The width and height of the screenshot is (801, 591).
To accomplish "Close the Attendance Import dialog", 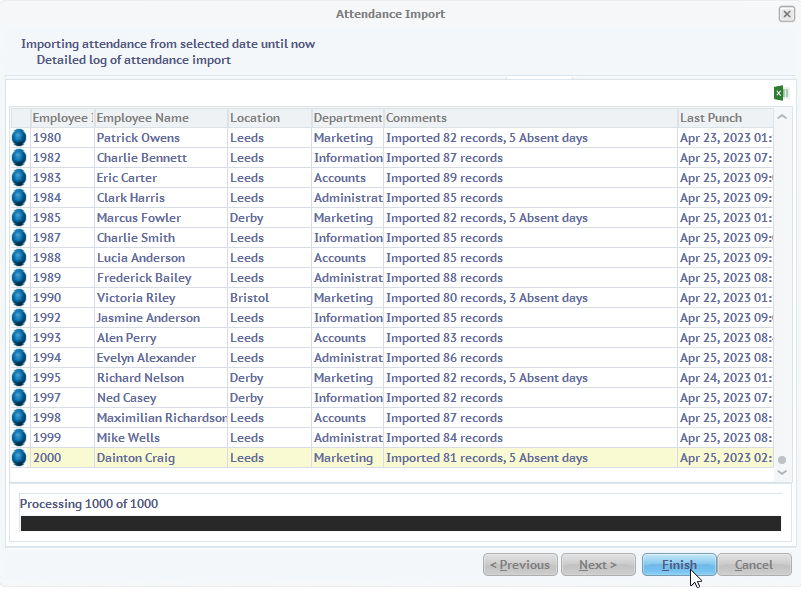I will click(x=786, y=14).
